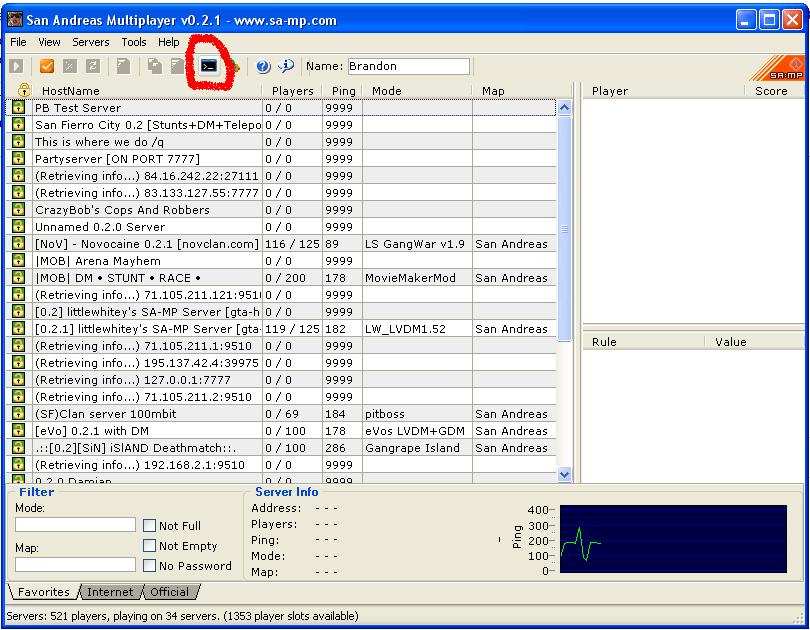This screenshot has height=630, width=810.
Task: Open the Servers menu
Action: point(90,42)
